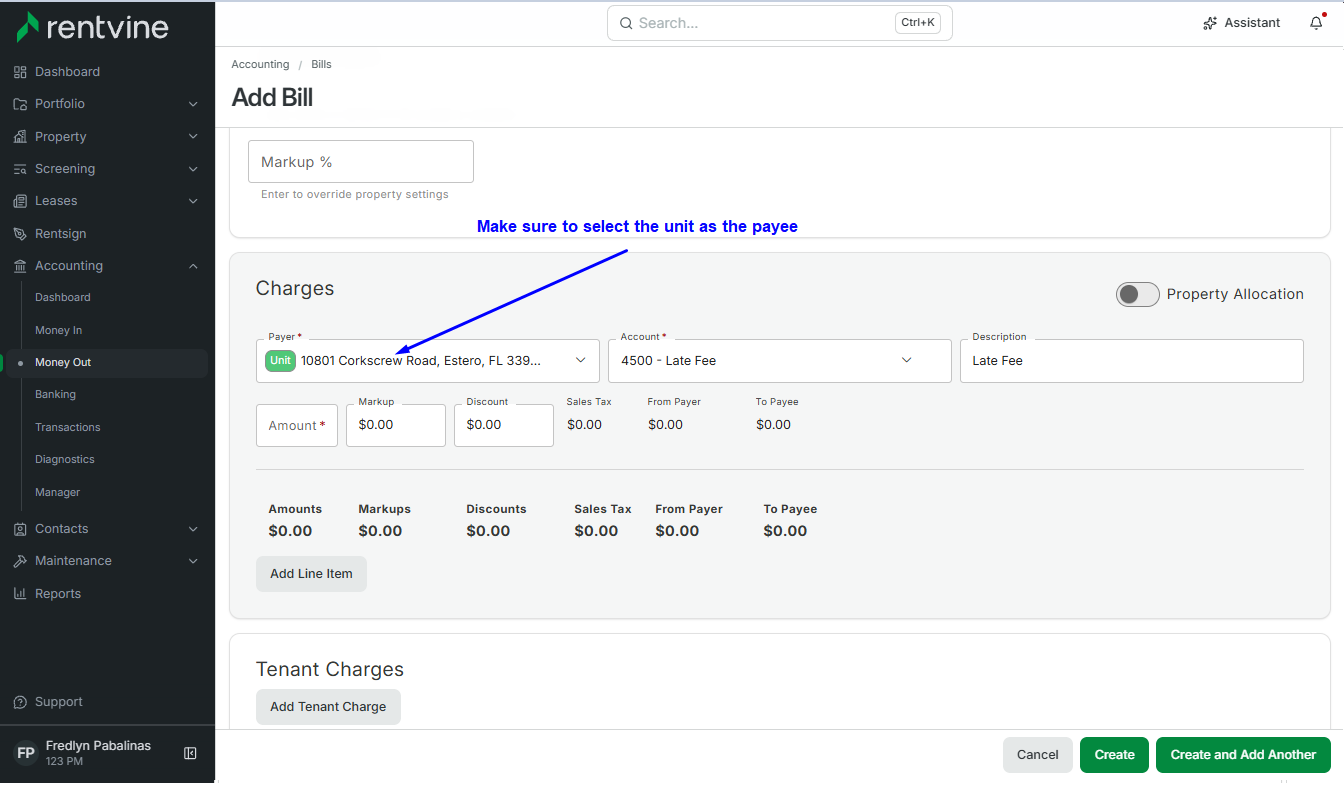Click the Accounting bank icon
Viewport: 1344px width, 786px height.
tap(20, 266)
